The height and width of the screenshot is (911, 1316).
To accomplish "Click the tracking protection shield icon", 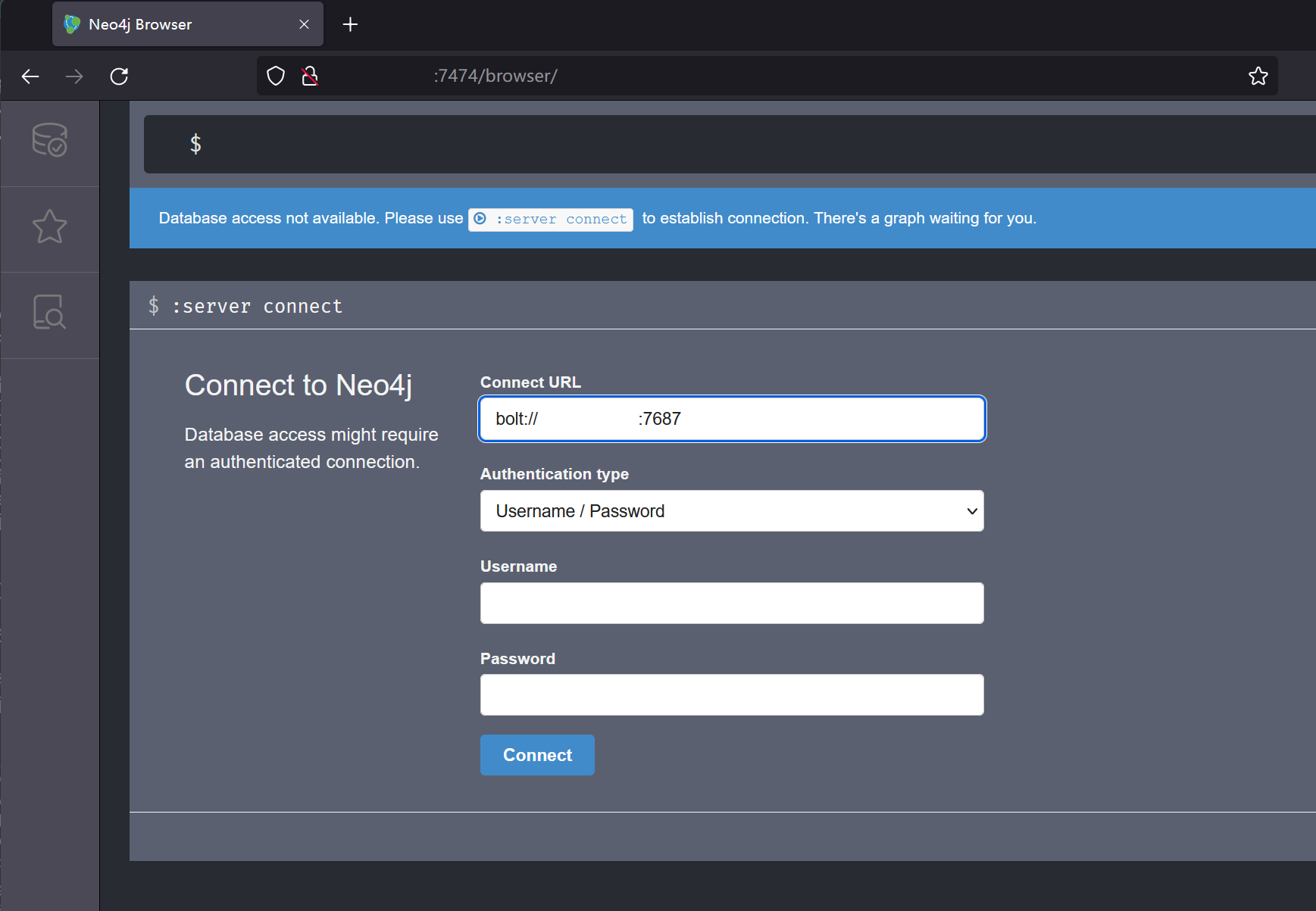I will point(276,76).
